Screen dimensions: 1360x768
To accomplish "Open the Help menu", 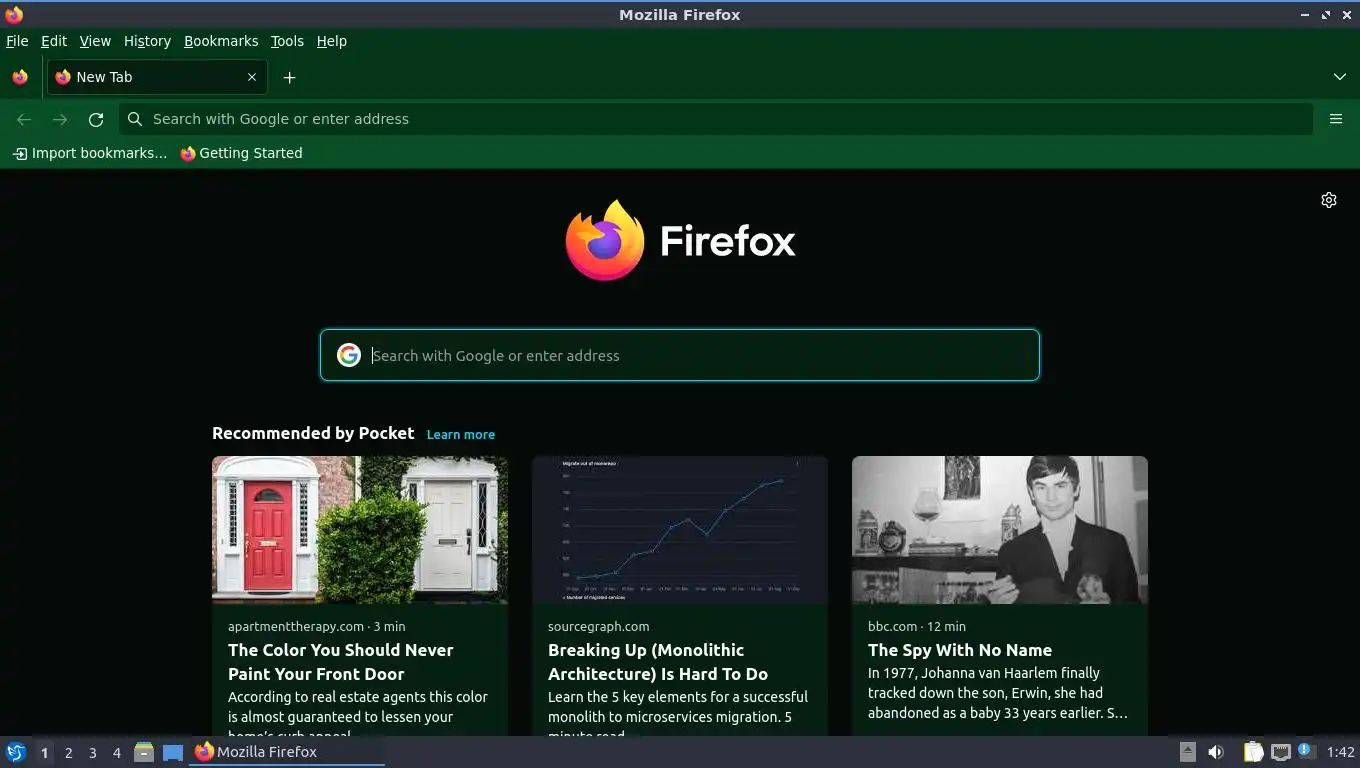I will pos(332,41).
